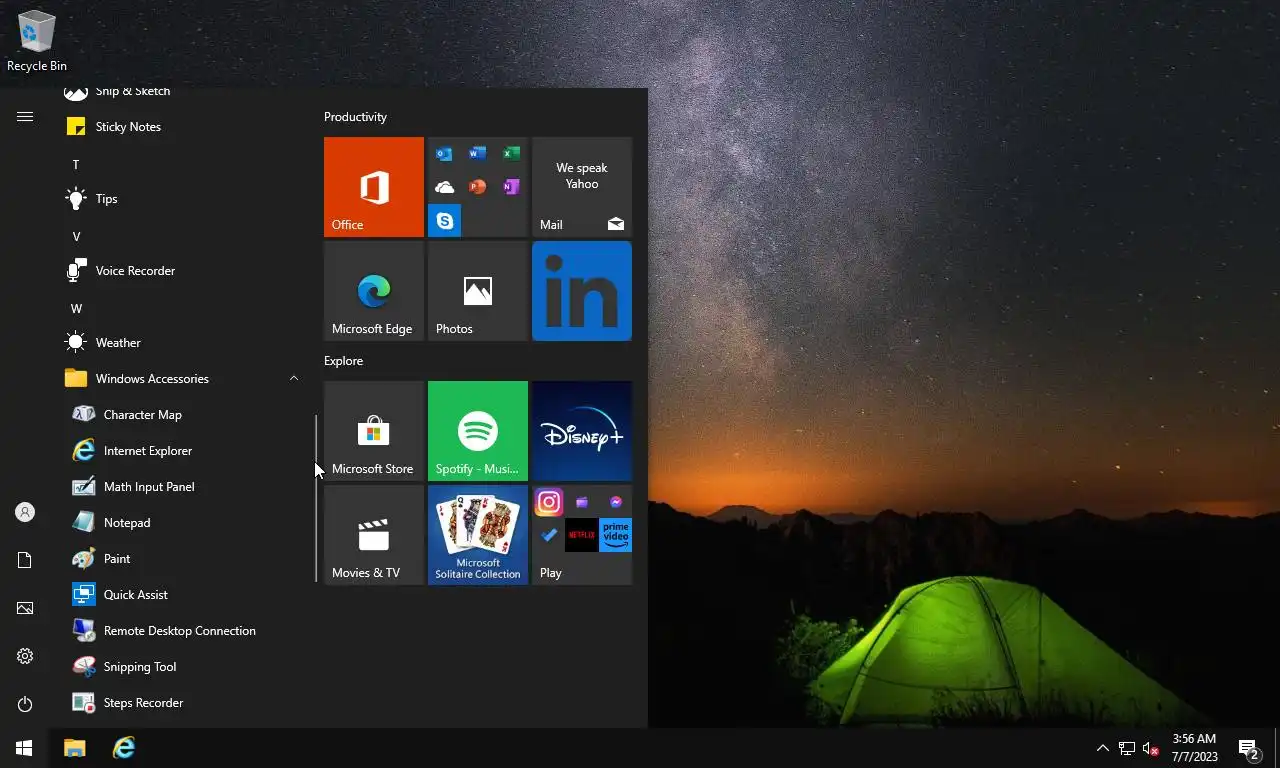Open Steps Recorder
This screenshot has height=768, width=1280.
(180, 703)
